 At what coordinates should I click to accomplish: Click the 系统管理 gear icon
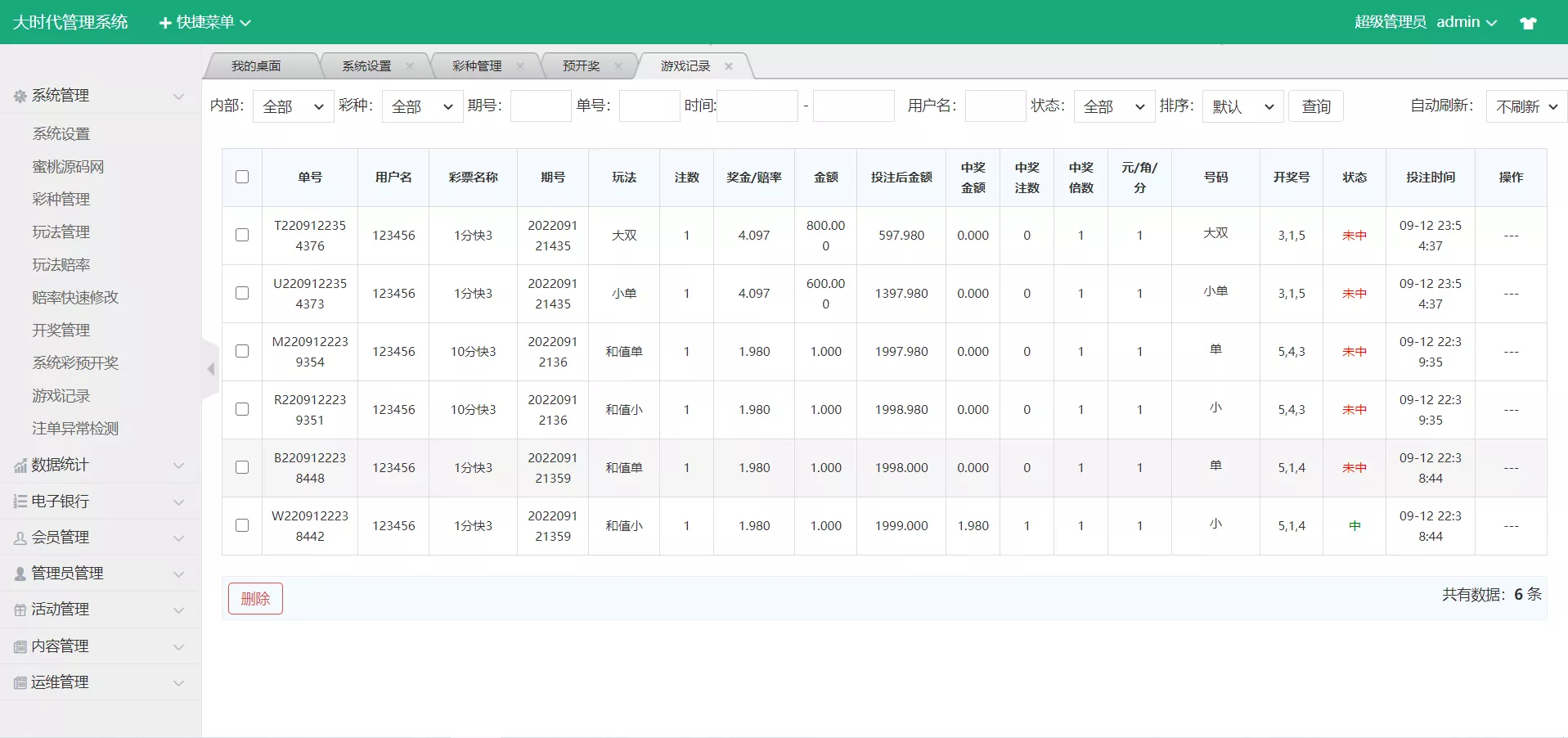[19, 95]
